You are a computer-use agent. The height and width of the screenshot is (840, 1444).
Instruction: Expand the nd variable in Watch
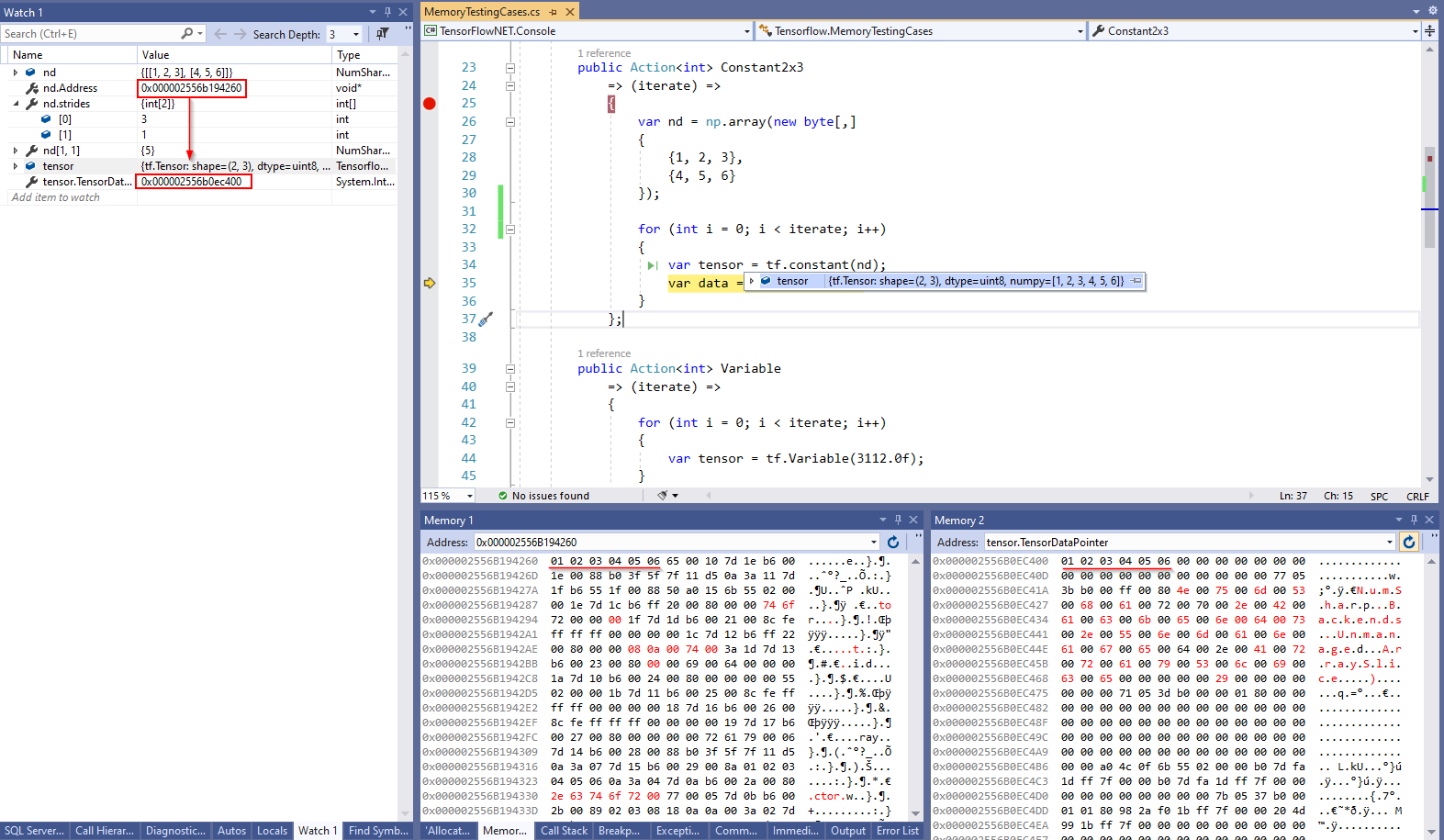[16, 73]
